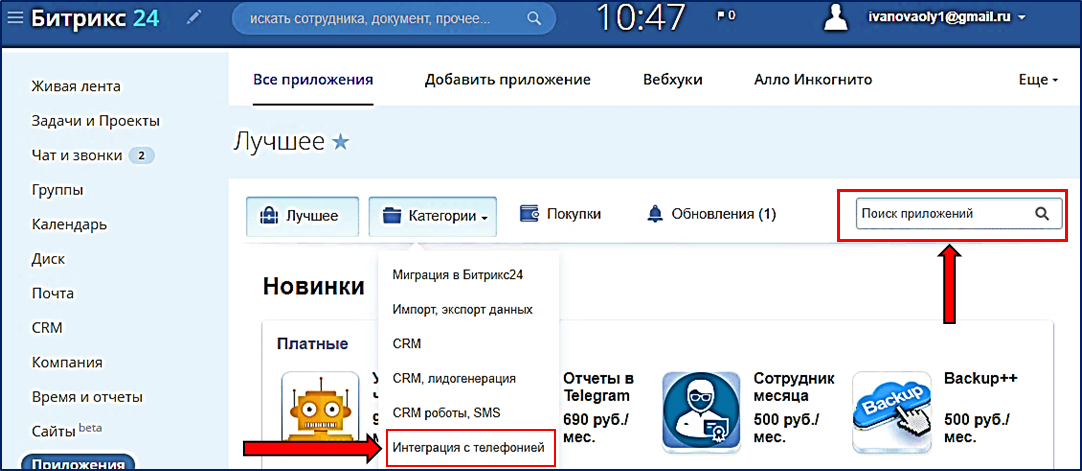Click the magnifier in Поиск приложений field
Viewport: 1082px width, 471px height.
[x=1042, y=214]
